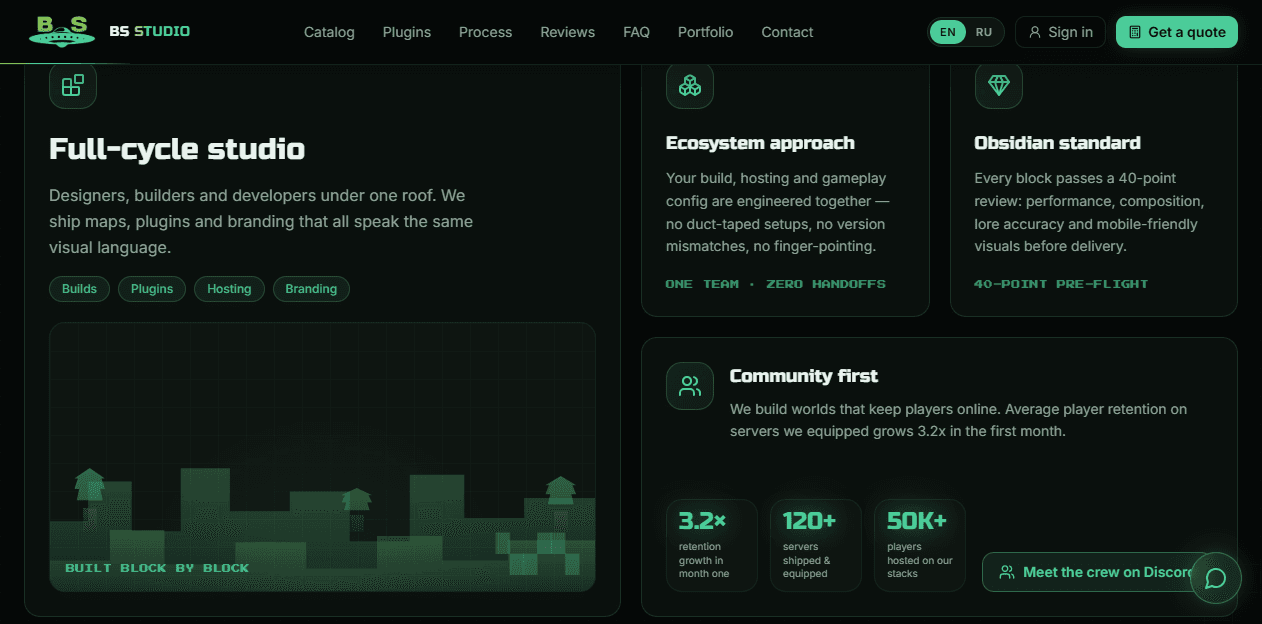Switch language to EN
This screenshot has height=624, width=1262.
(x=948, y=32)
